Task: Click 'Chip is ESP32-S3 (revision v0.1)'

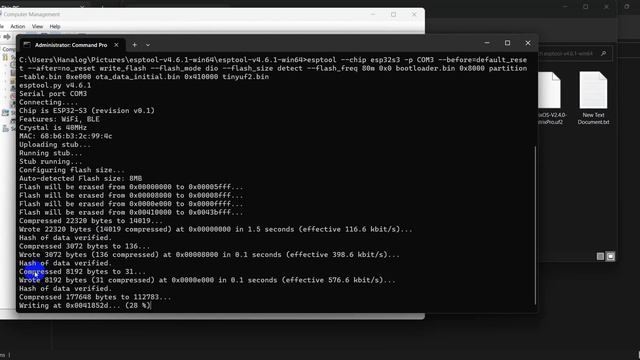Action: [87, 111]
